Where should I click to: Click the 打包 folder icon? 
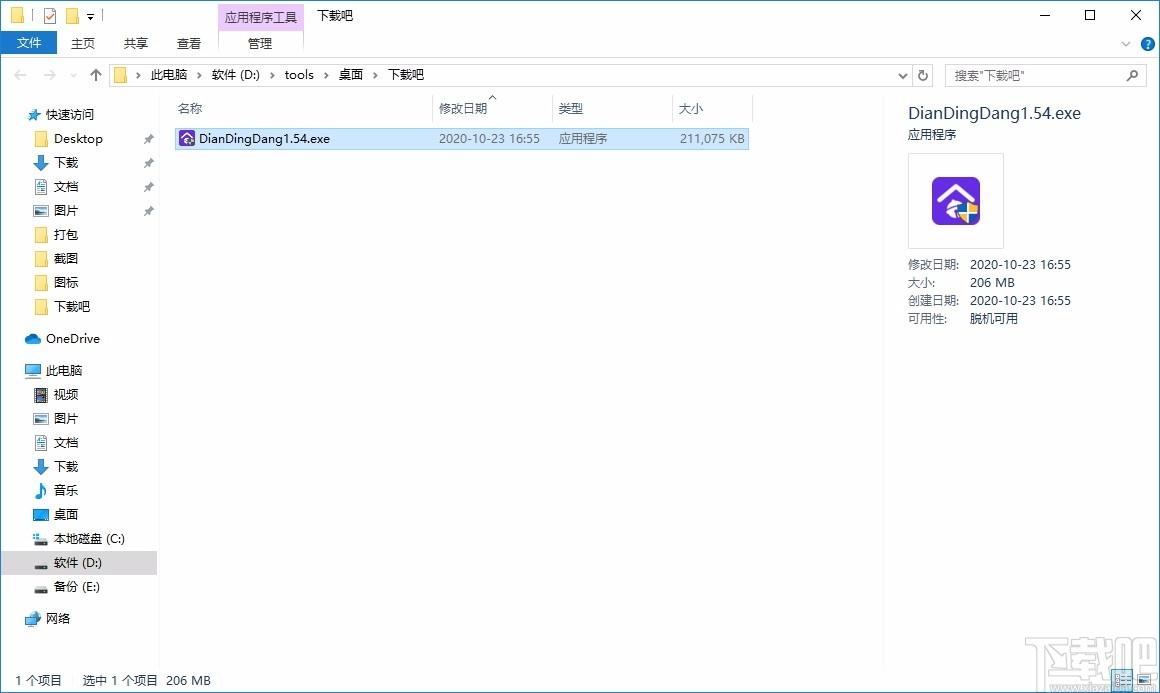tap(41, 235)
